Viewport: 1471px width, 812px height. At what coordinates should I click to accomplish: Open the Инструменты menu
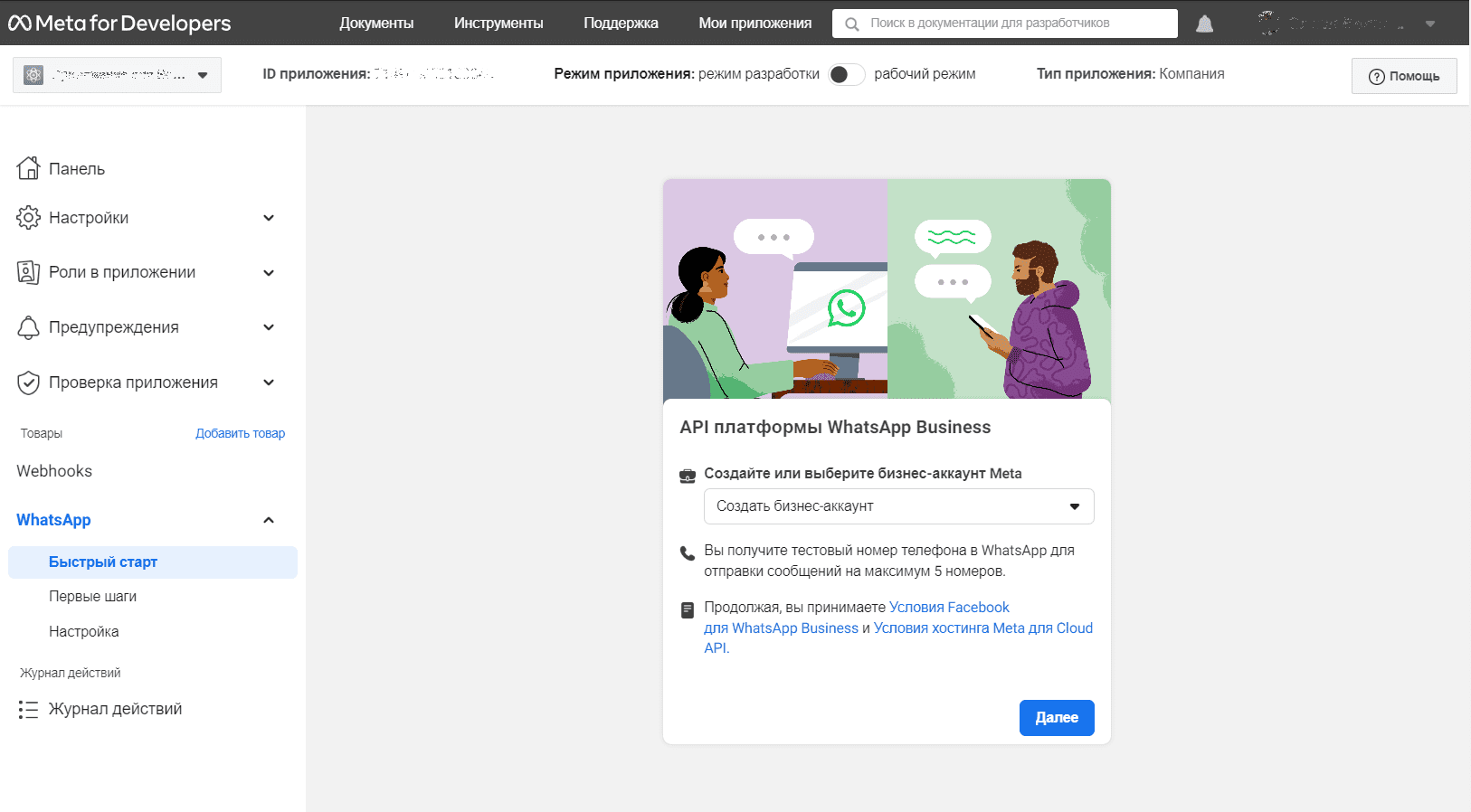point(498,24)
